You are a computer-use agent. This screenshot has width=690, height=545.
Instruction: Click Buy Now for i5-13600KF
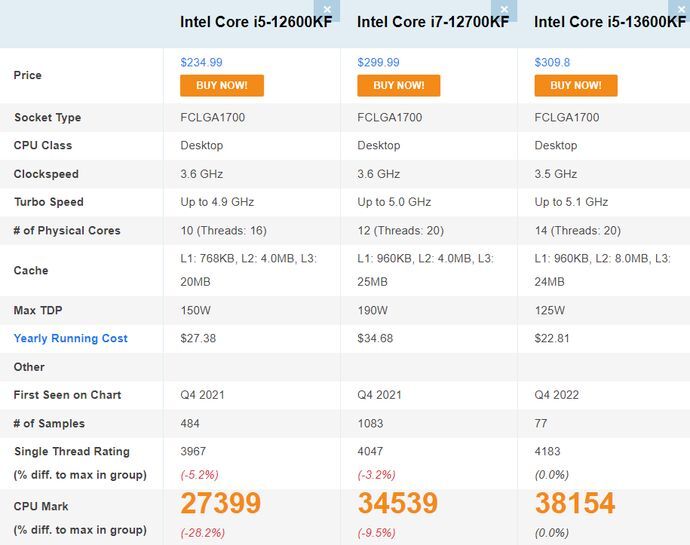click(576, 85)
